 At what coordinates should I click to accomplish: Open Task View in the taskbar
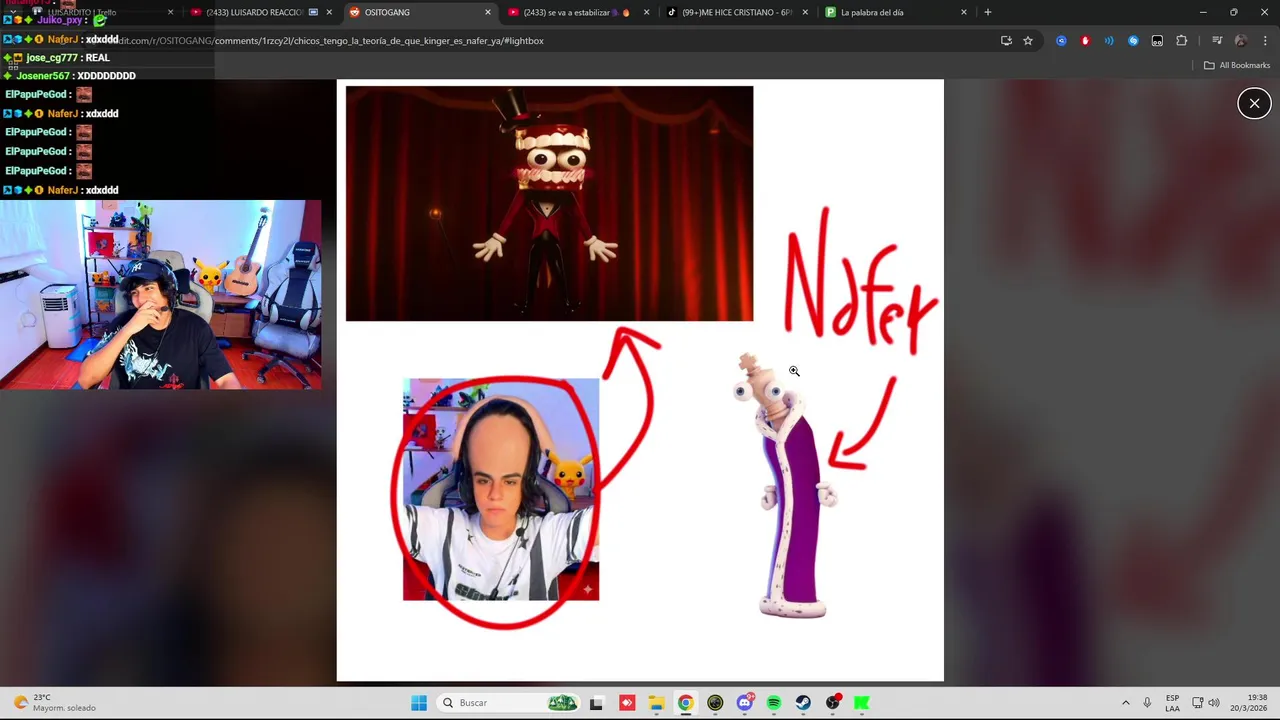pyautogui.click(x=596, y=703)
